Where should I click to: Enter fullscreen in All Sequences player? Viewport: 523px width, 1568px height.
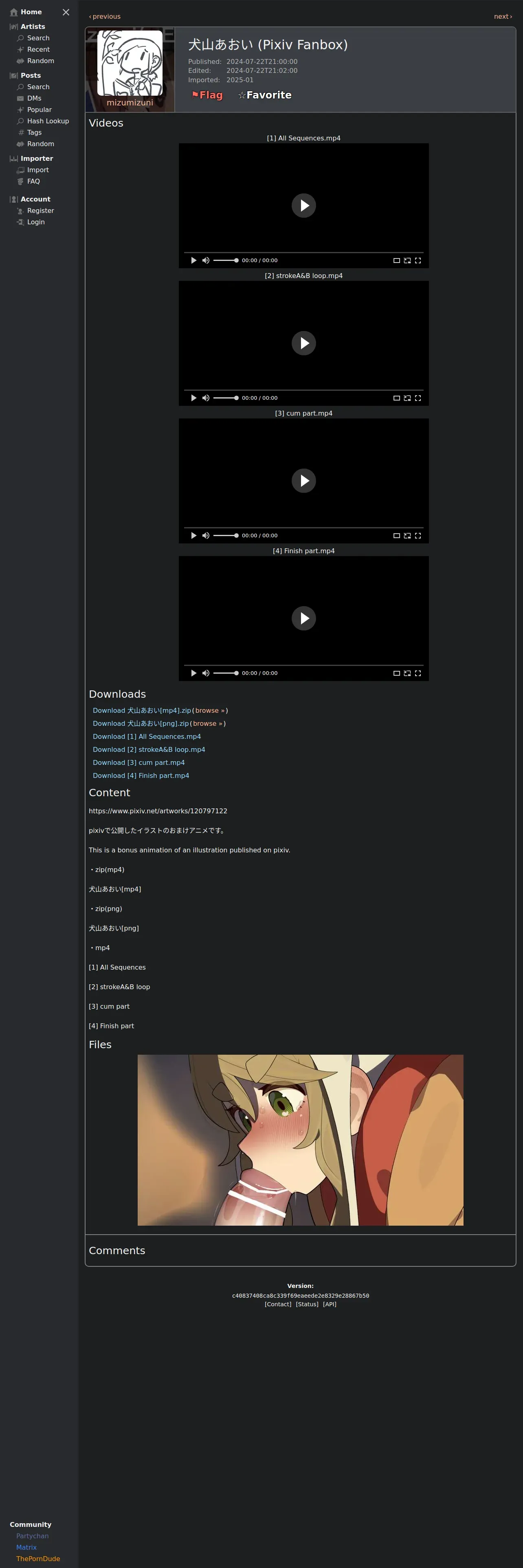[418, 261]
